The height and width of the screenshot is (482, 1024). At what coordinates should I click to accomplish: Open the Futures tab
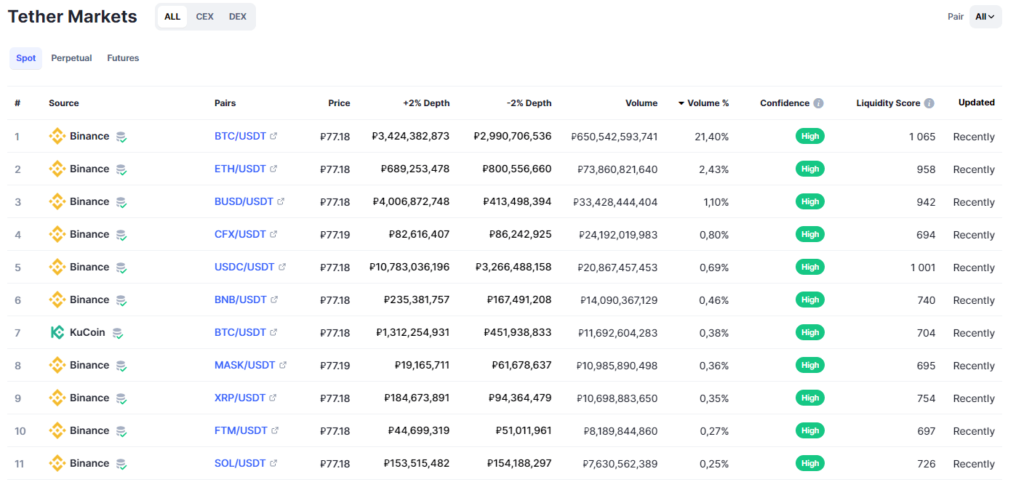click(123, 58)
